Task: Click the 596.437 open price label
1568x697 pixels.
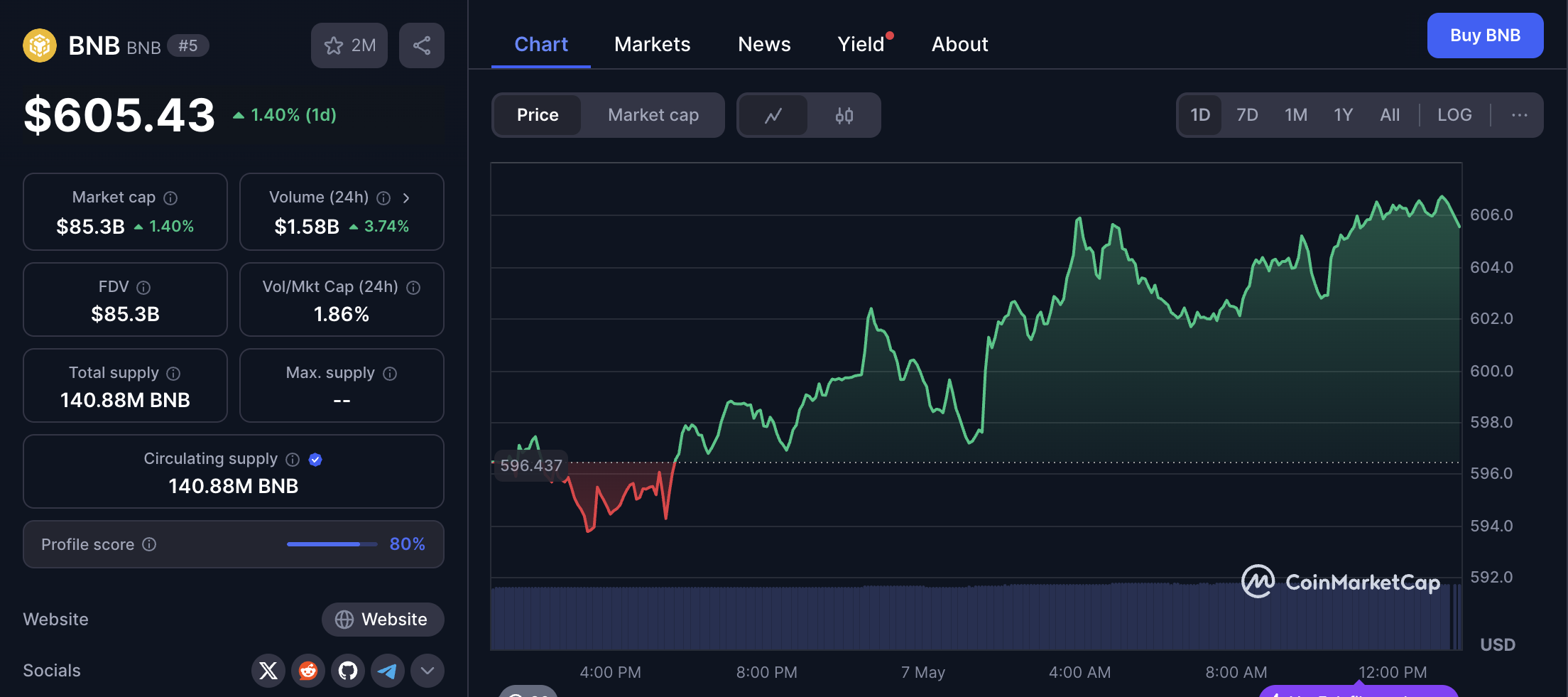Action: point(531,465)
